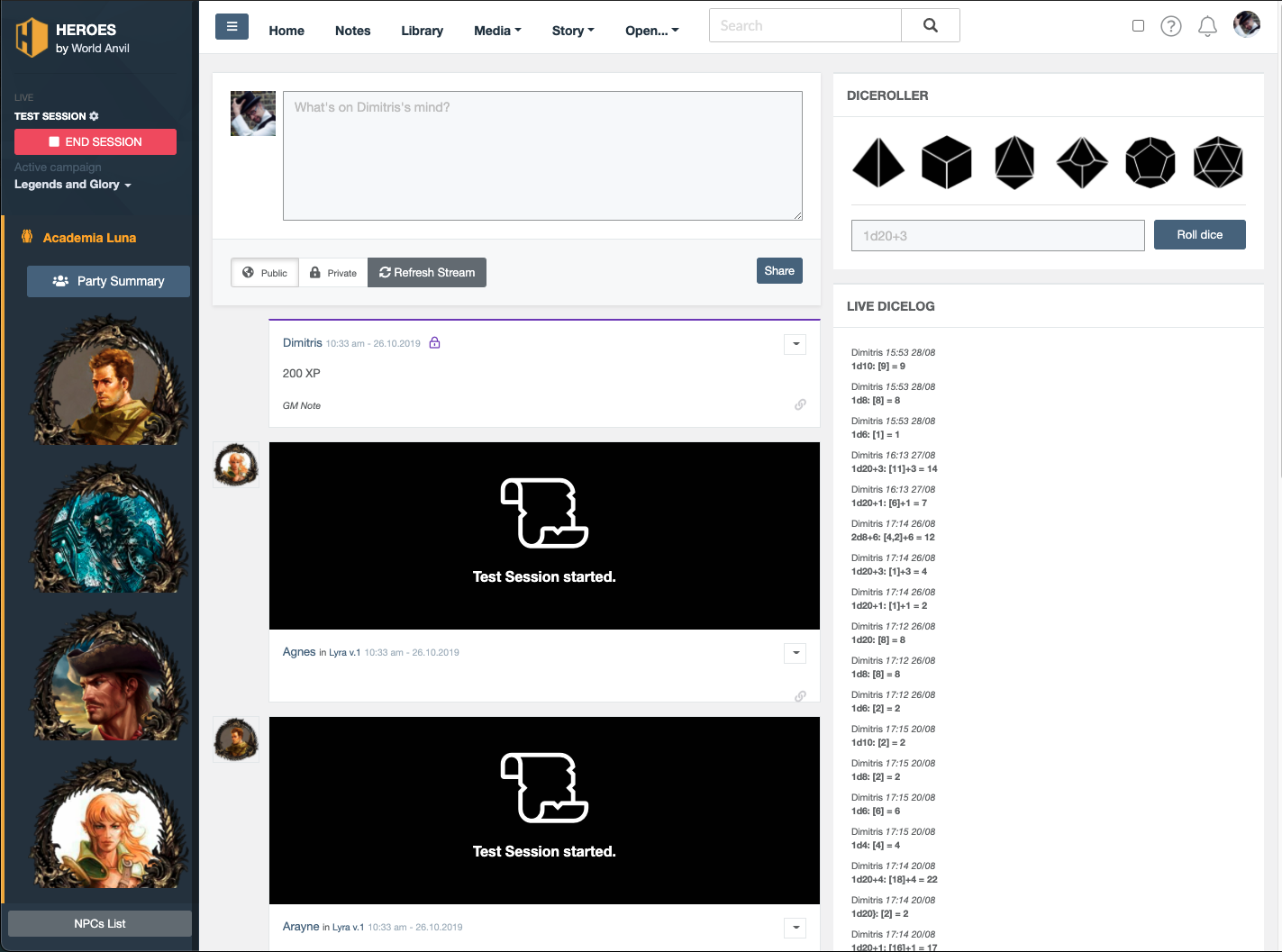Open the Test Session settings gear

point(94,115)
